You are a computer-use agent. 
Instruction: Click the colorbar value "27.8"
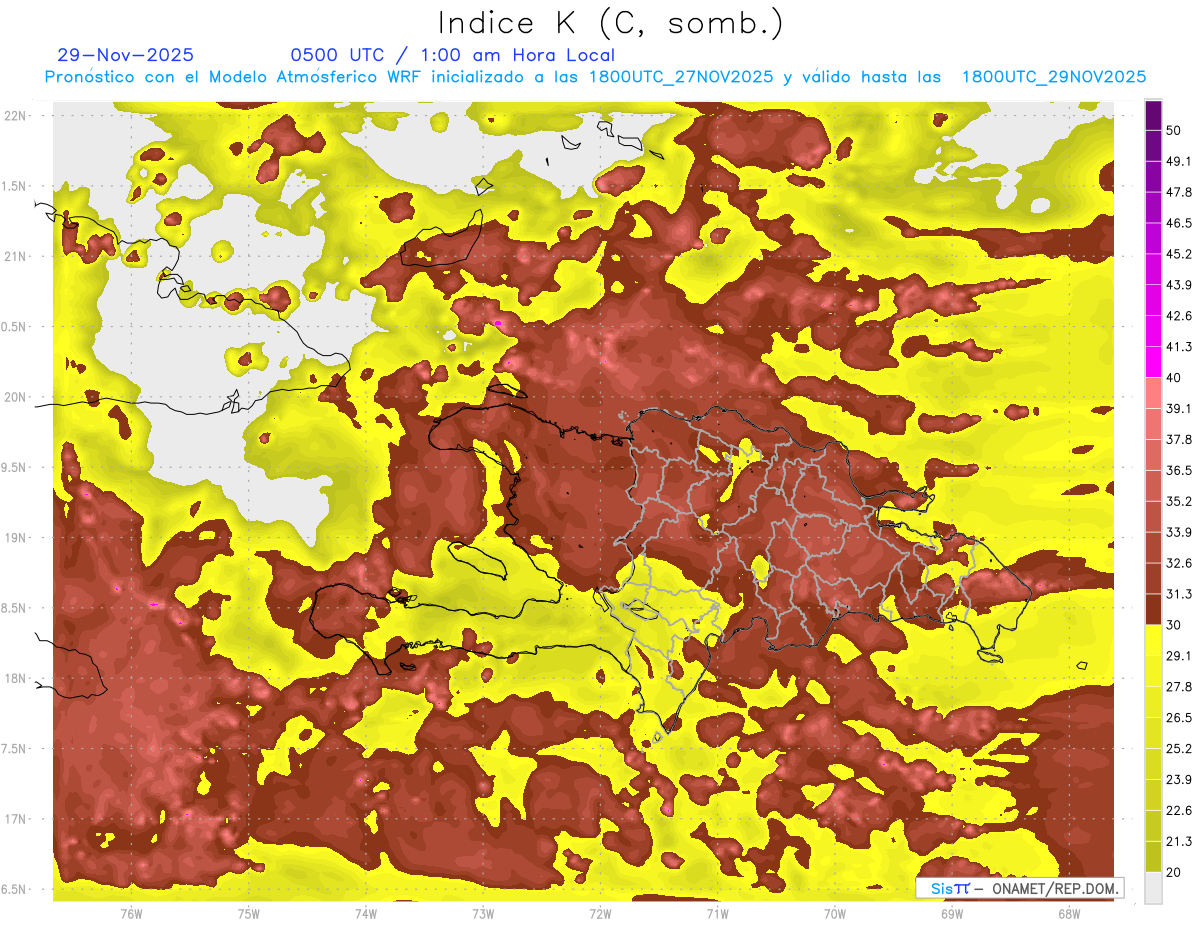[x=1178, y=686]
